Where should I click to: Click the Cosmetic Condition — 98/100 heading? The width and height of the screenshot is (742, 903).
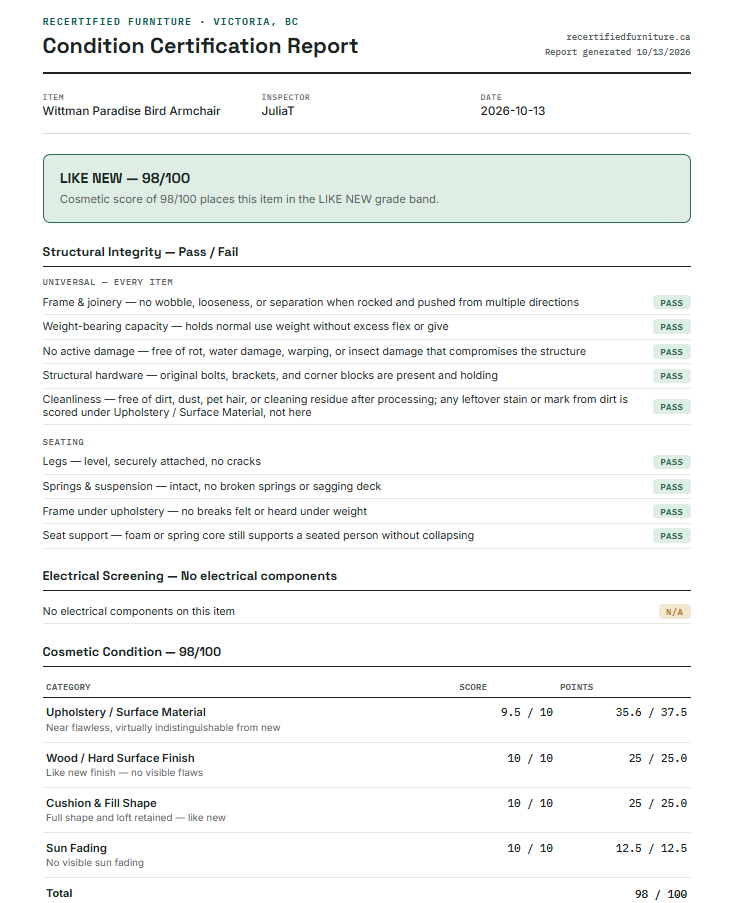[x=131, y=651]
